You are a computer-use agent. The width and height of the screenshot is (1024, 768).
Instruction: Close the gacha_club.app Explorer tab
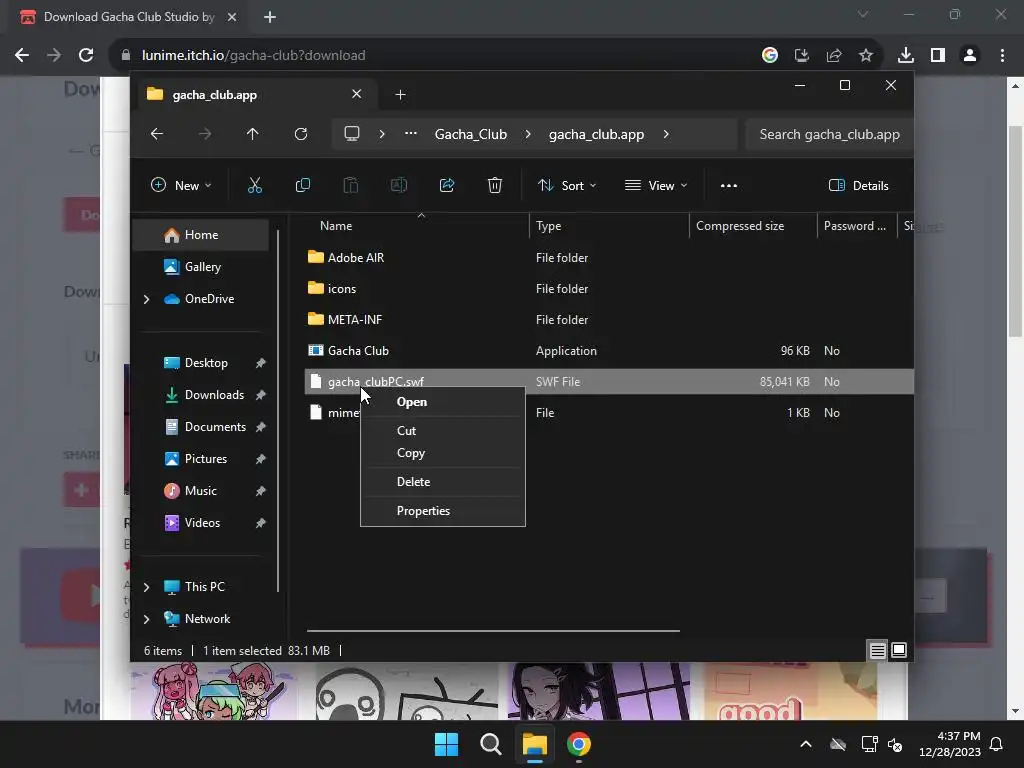pyautogui.click(x=357, y=94)
